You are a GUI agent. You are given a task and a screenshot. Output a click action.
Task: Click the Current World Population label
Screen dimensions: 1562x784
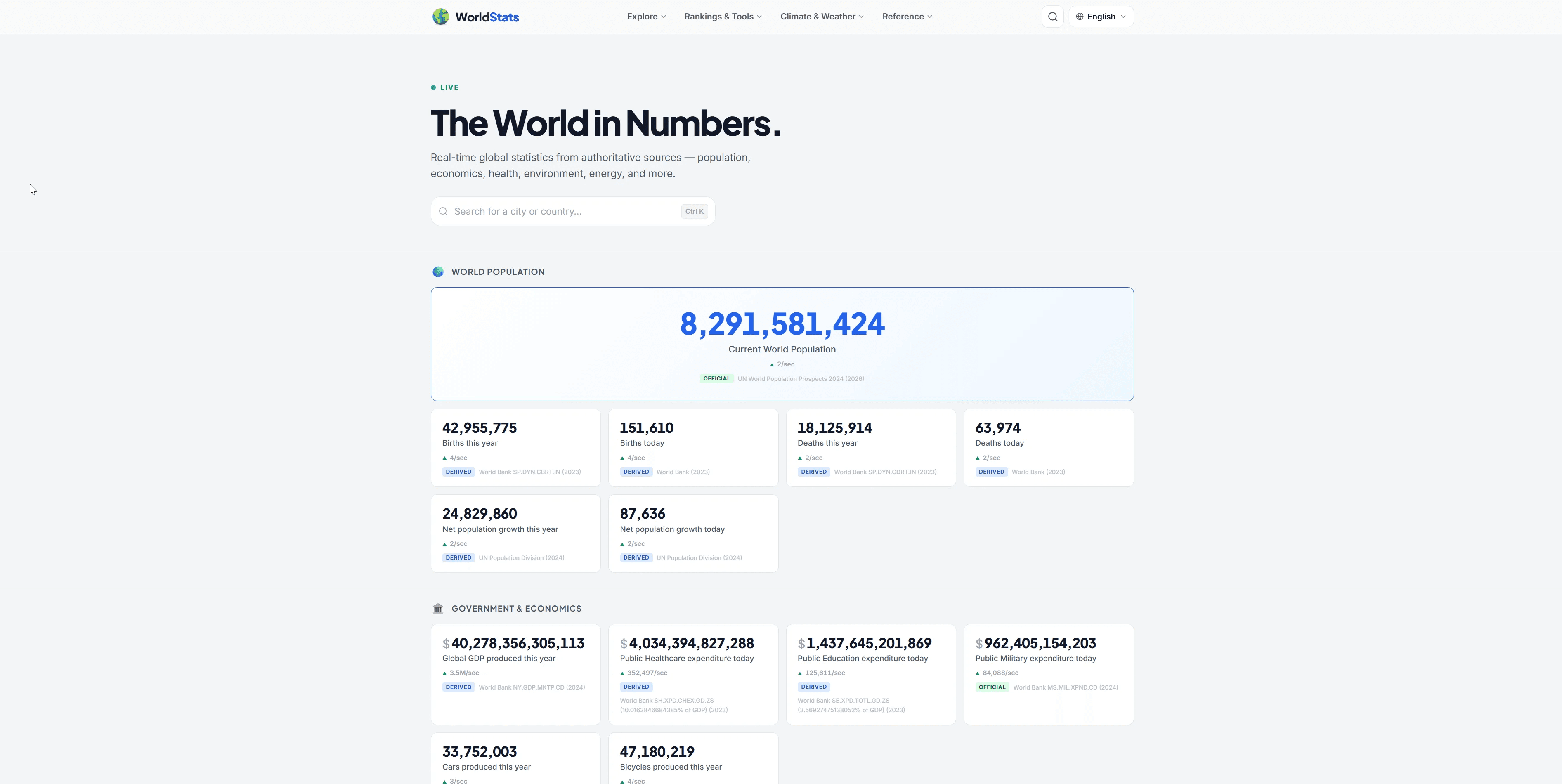782,349
